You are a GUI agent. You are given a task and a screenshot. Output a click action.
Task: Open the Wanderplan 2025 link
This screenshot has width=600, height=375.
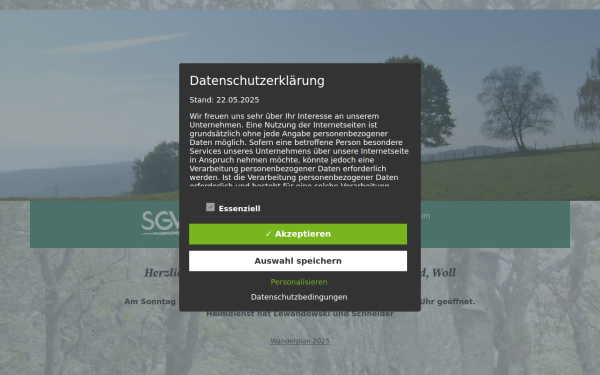point(300,341)
